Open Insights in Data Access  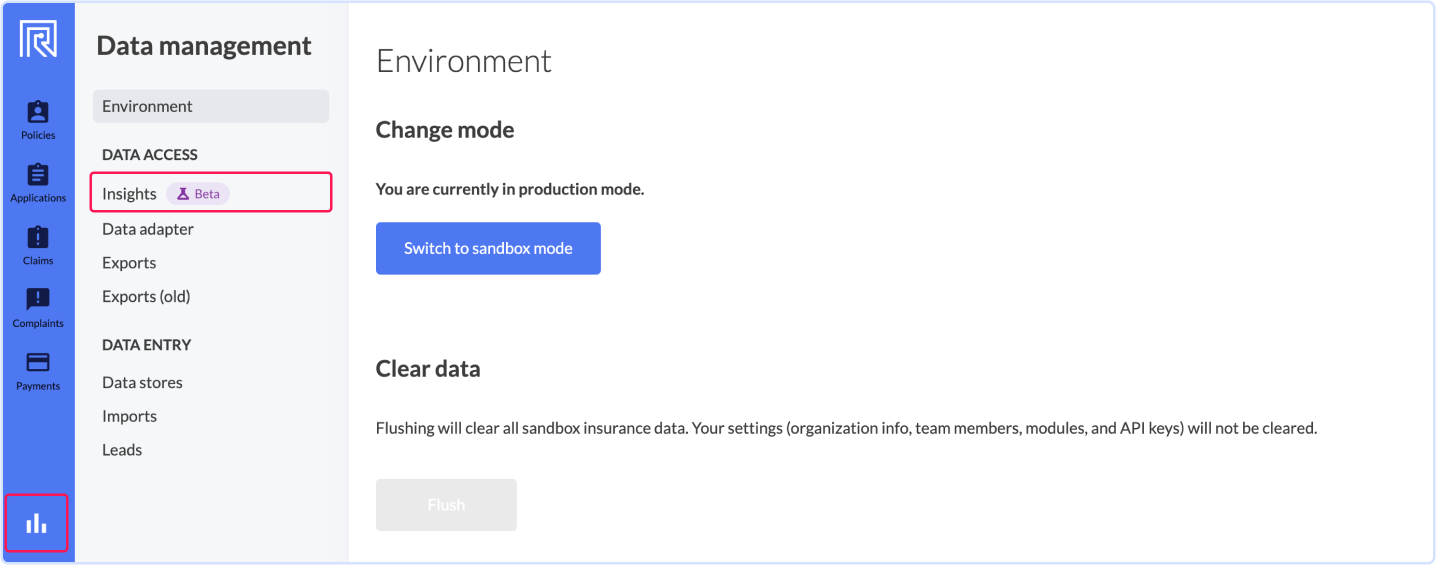211,193
